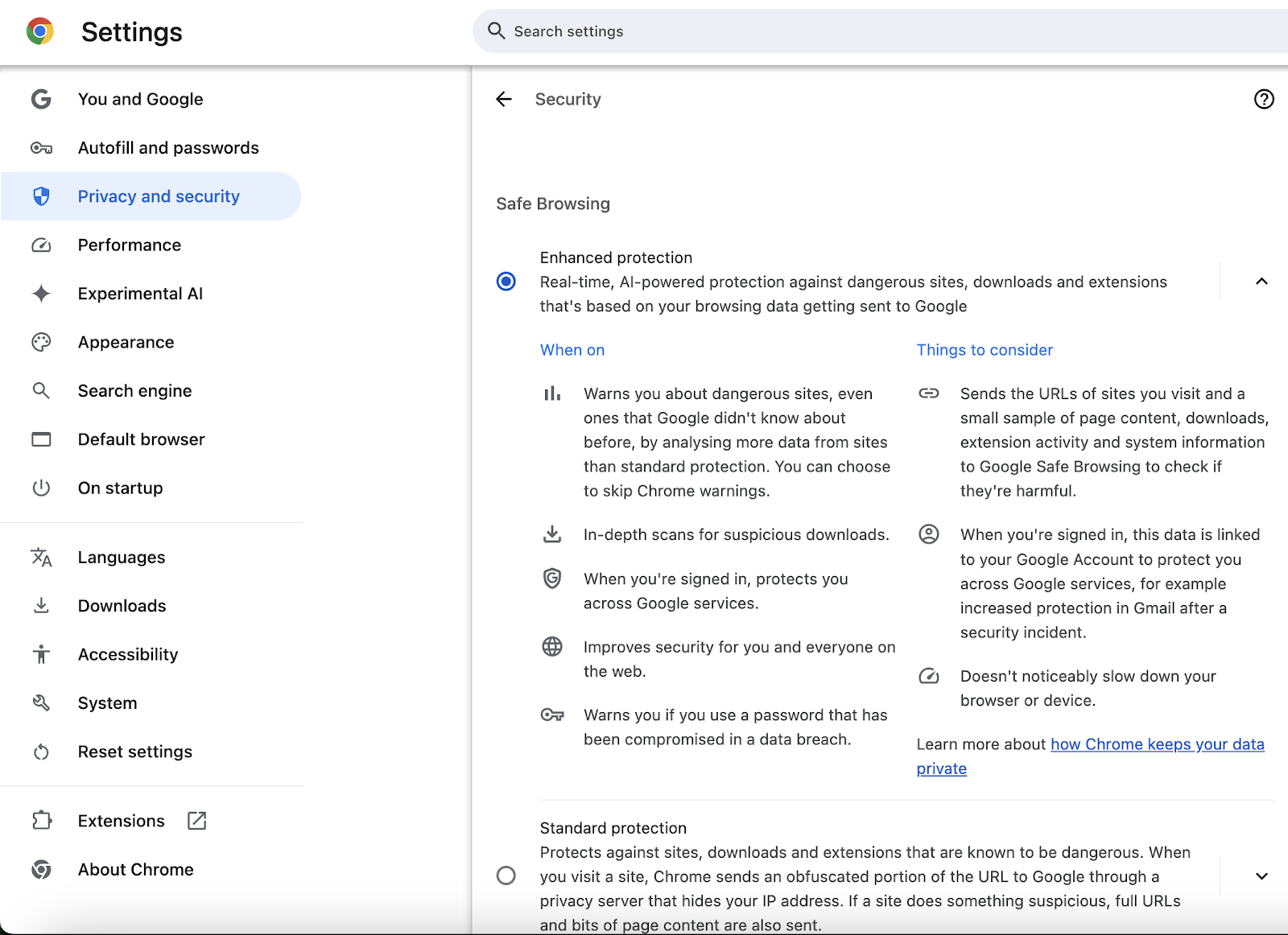Click the external link icon next to Extensions
Viewport: 1288px width, 935px height.
(197, 821)
